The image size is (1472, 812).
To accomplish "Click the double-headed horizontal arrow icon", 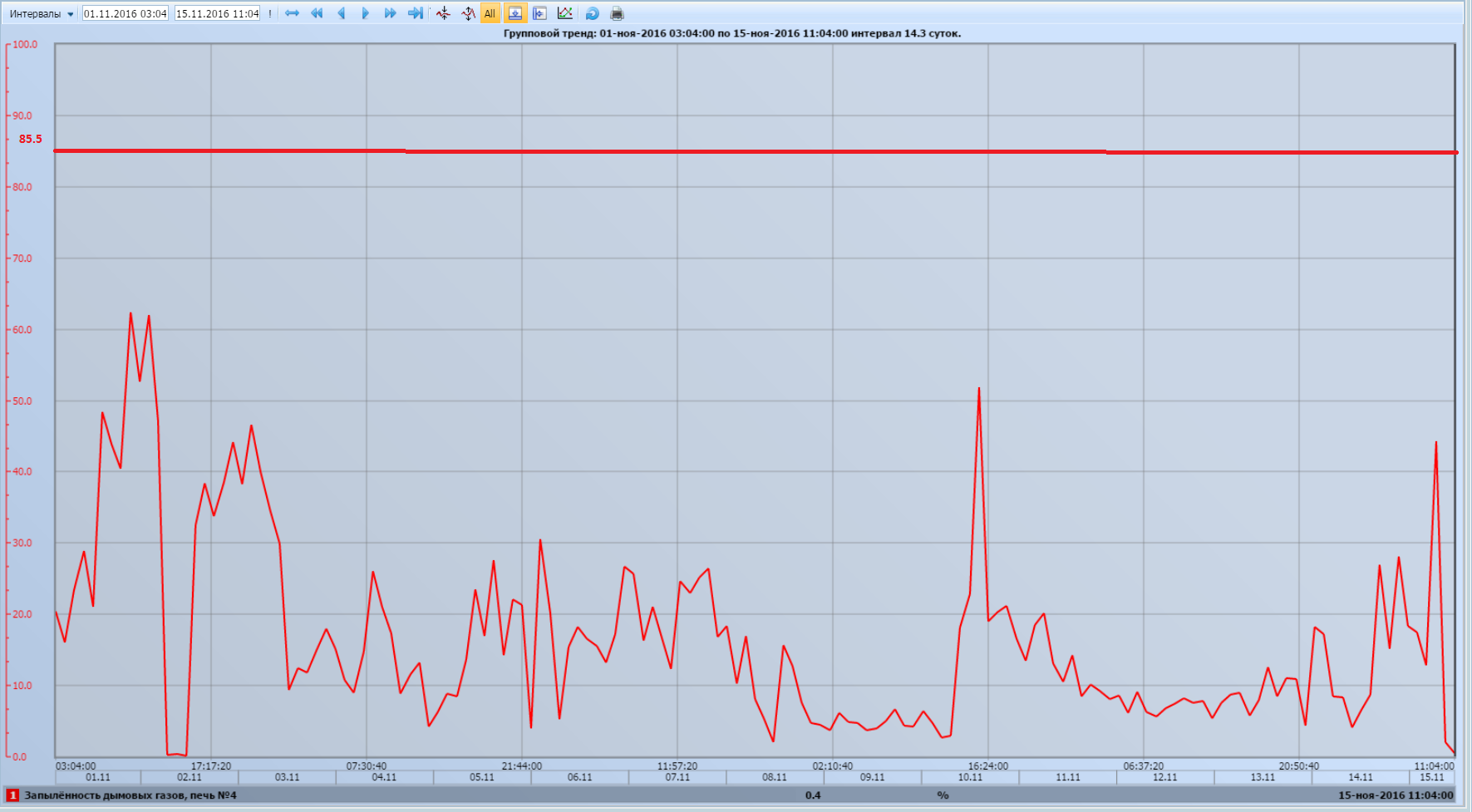I will click(292, 13).
